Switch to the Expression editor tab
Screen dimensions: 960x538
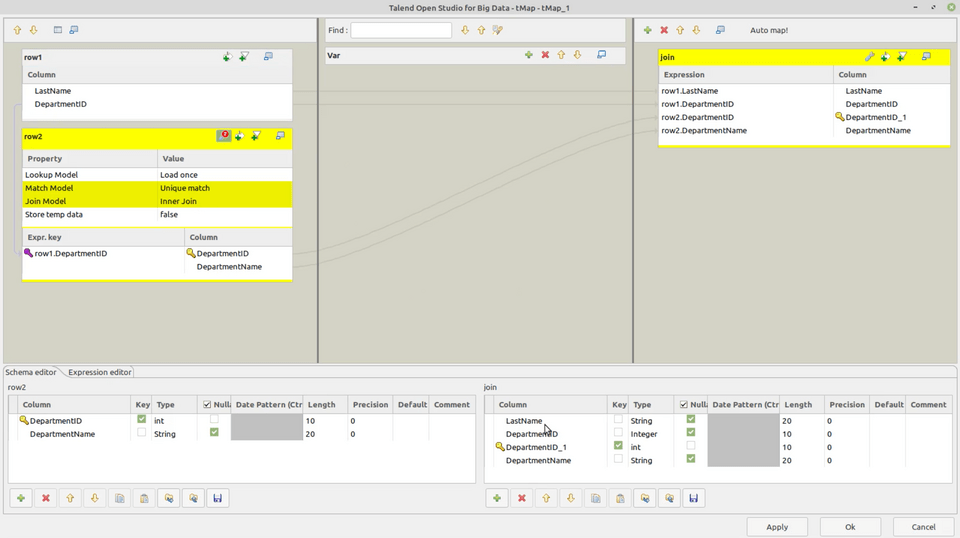click(x=100, y=372)
